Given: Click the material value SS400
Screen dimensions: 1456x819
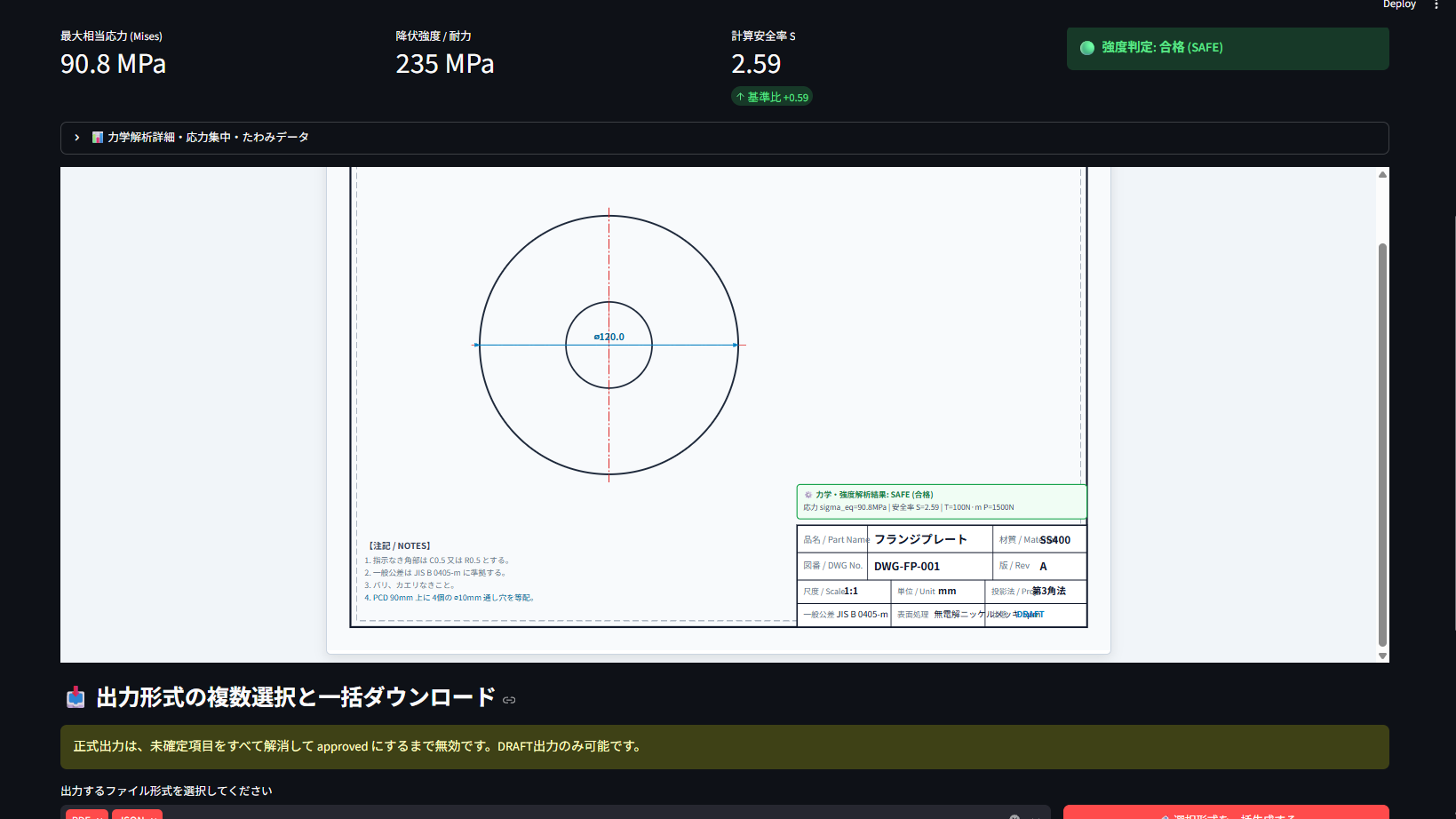Looking at the screenshot, I should pos(1055,539).
